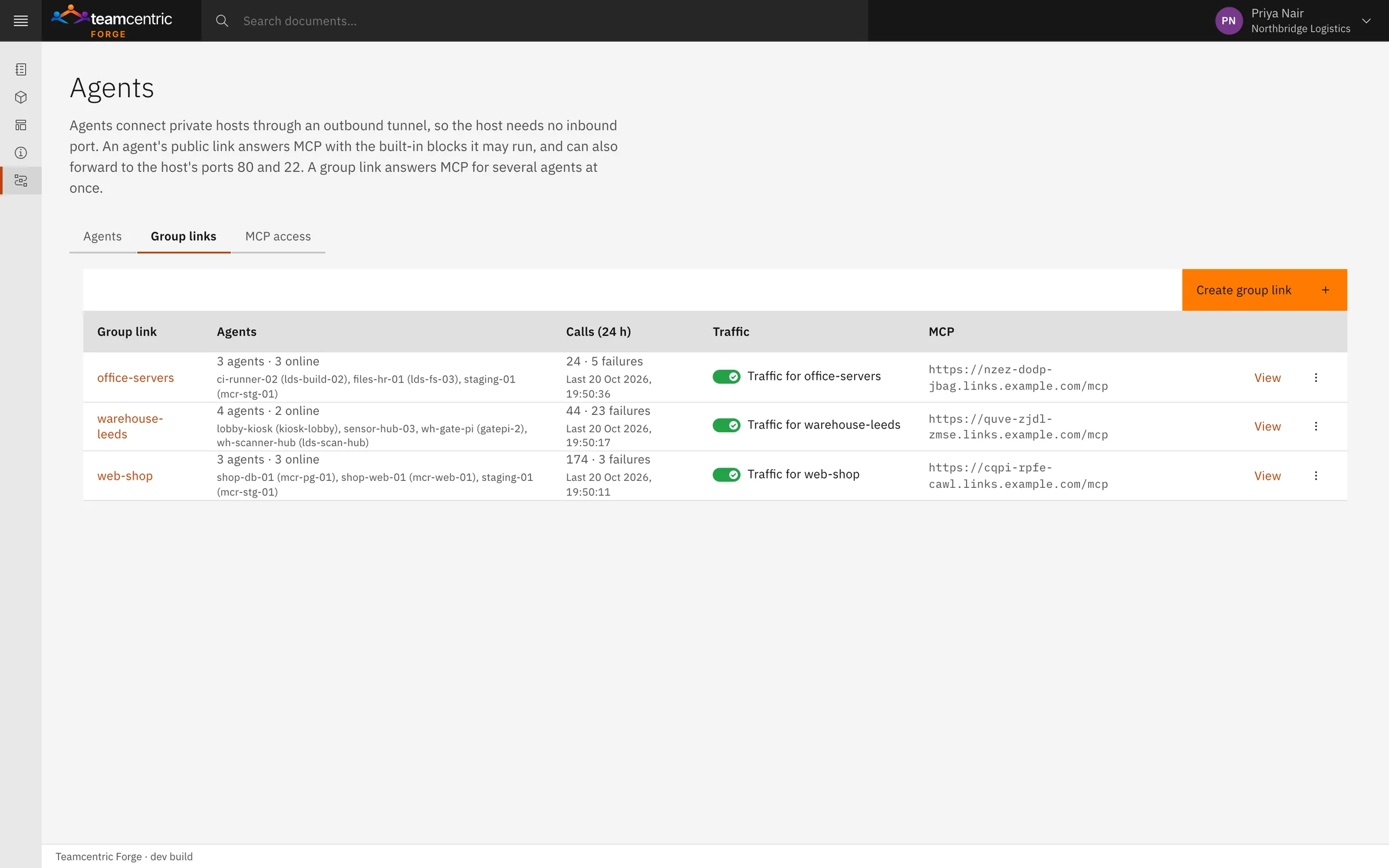
Task: Click the '24 · 5 failures' cell
Action: click(604, 361)
